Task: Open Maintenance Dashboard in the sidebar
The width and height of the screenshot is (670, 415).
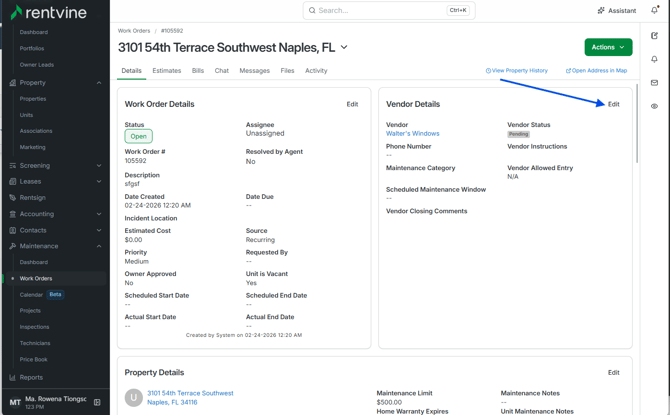Action: point(34,262)
